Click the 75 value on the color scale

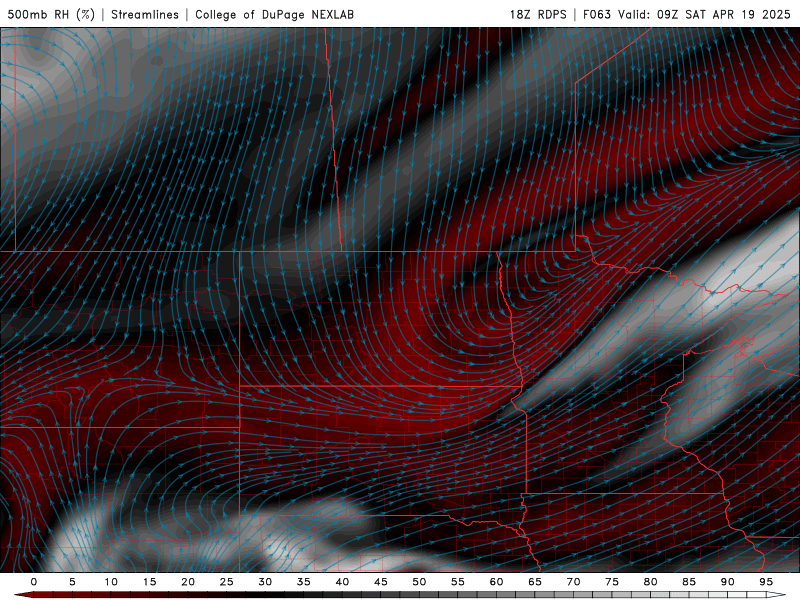pos(612,582)
